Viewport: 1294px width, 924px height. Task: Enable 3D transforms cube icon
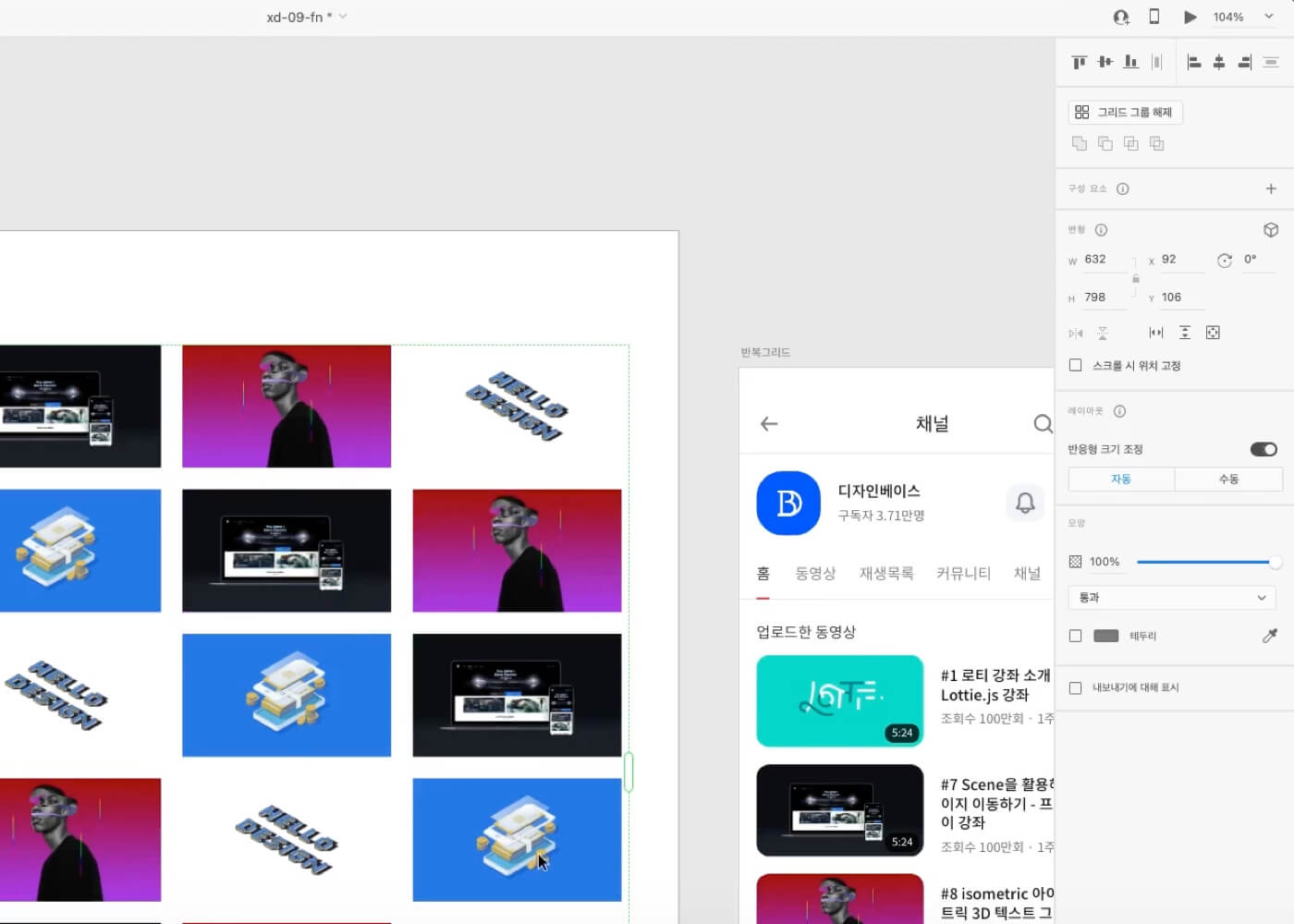coord(1271,230)
